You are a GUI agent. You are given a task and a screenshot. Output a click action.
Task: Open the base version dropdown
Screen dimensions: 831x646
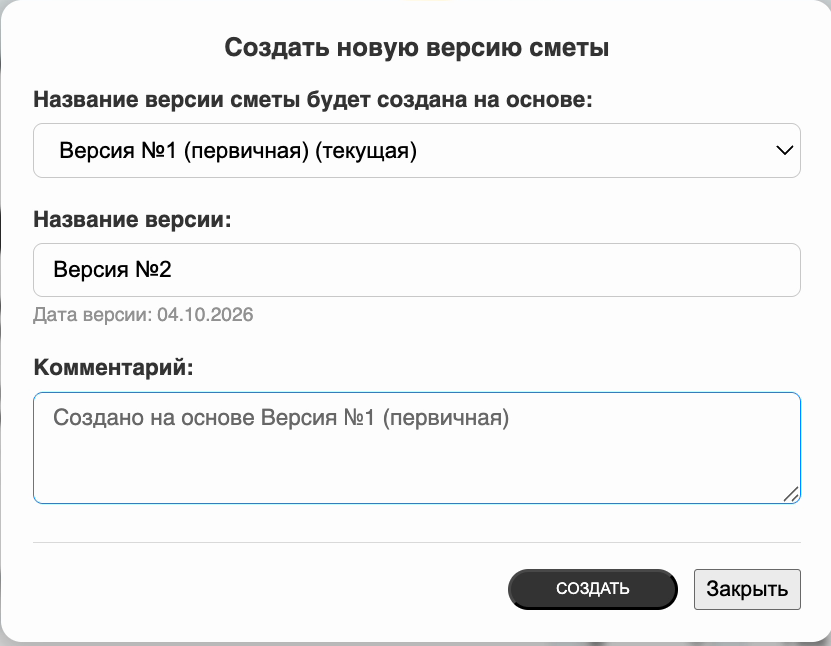[417, 151]
